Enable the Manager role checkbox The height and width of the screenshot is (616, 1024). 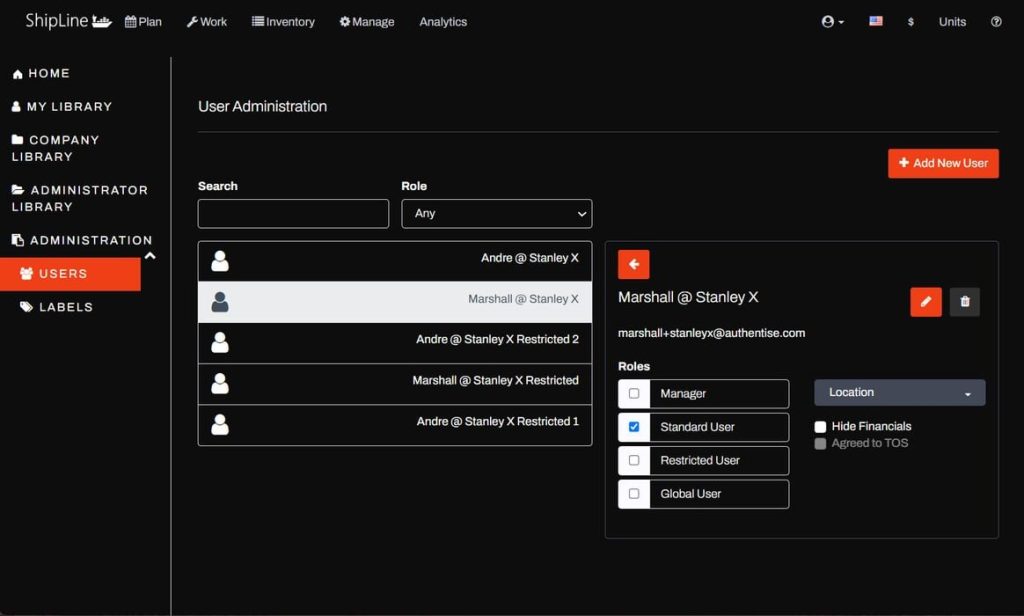[x=634, y=393]
